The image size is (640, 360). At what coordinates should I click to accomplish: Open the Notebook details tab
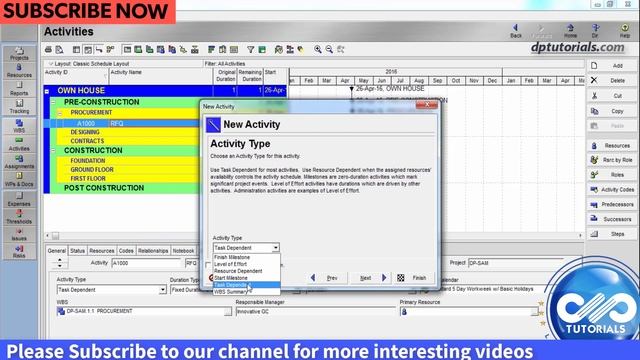[183, 251]
